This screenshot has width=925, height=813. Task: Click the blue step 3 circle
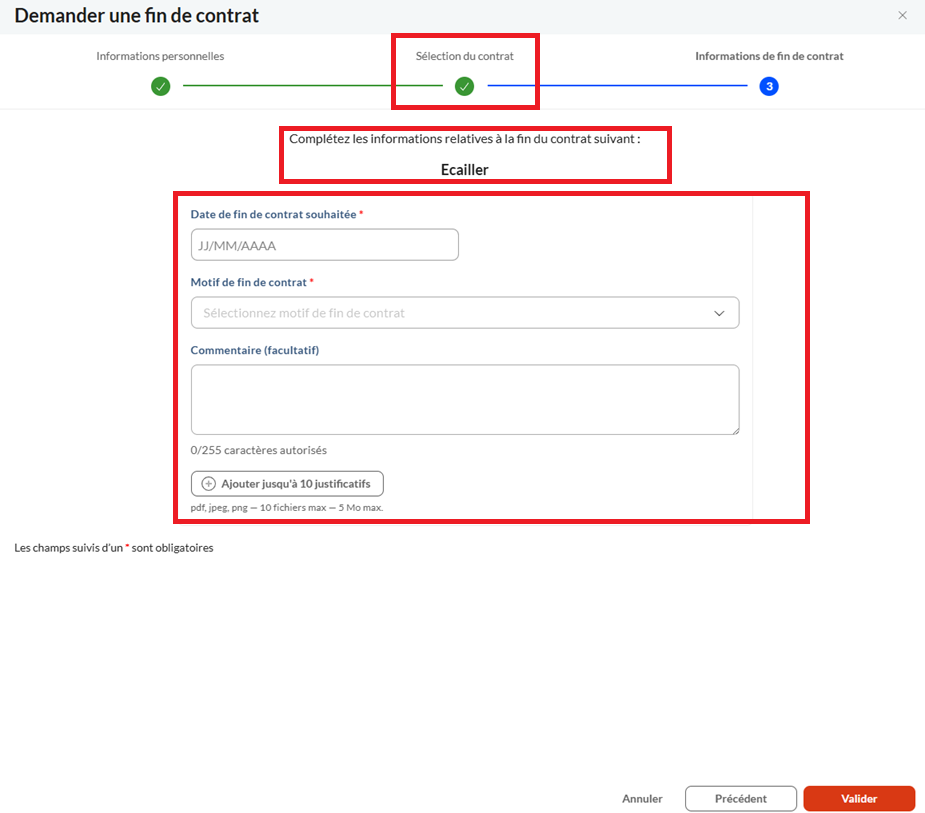click(768, 87)
